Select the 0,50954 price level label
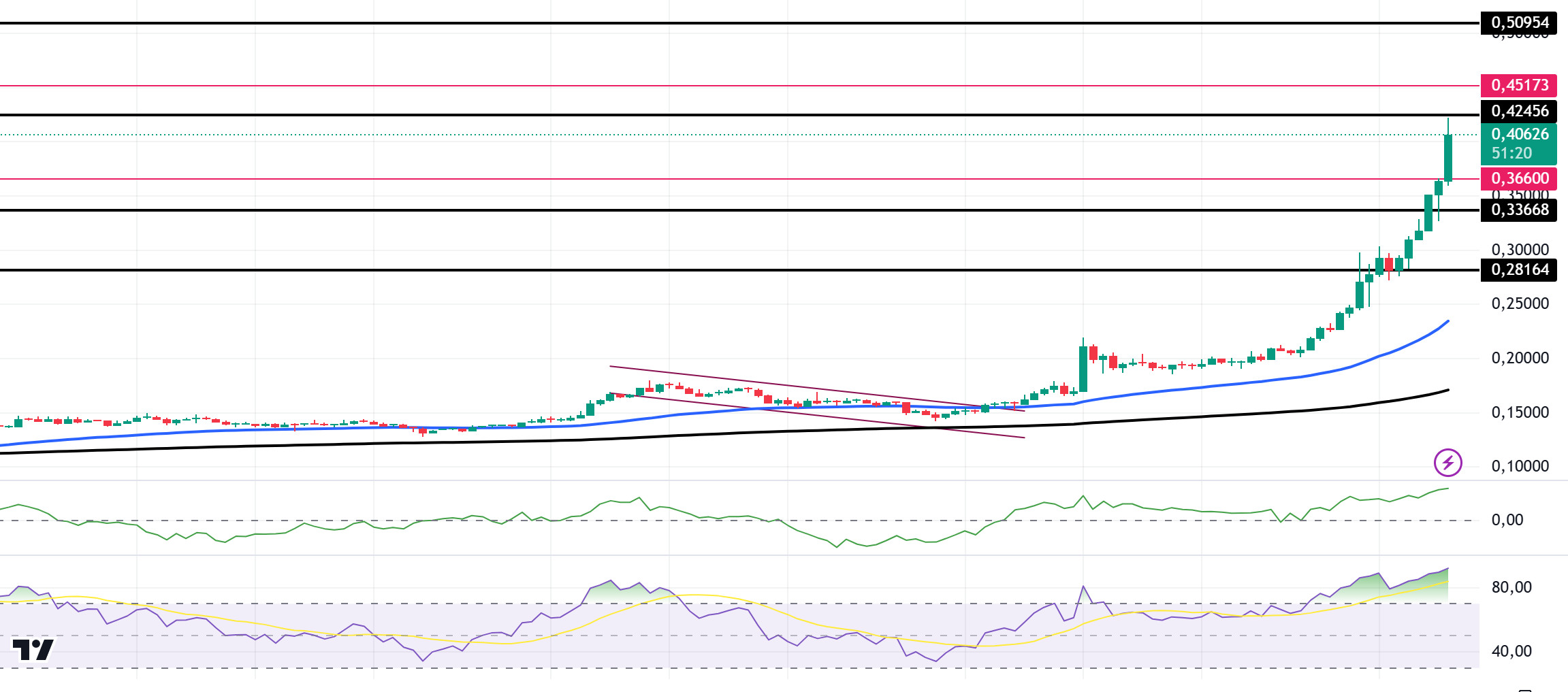1568x692 pixels. pos(1519,22)
